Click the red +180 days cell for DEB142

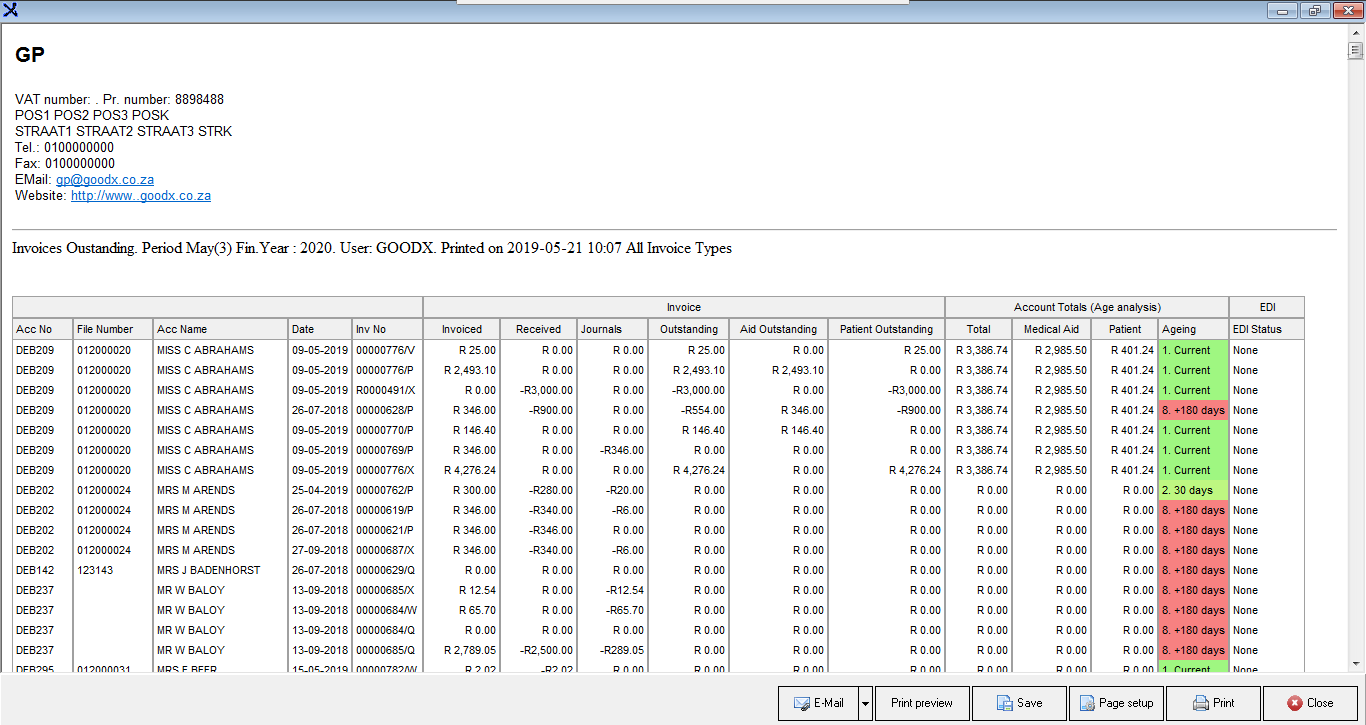pyautogui.click(x=1193, y=570)
